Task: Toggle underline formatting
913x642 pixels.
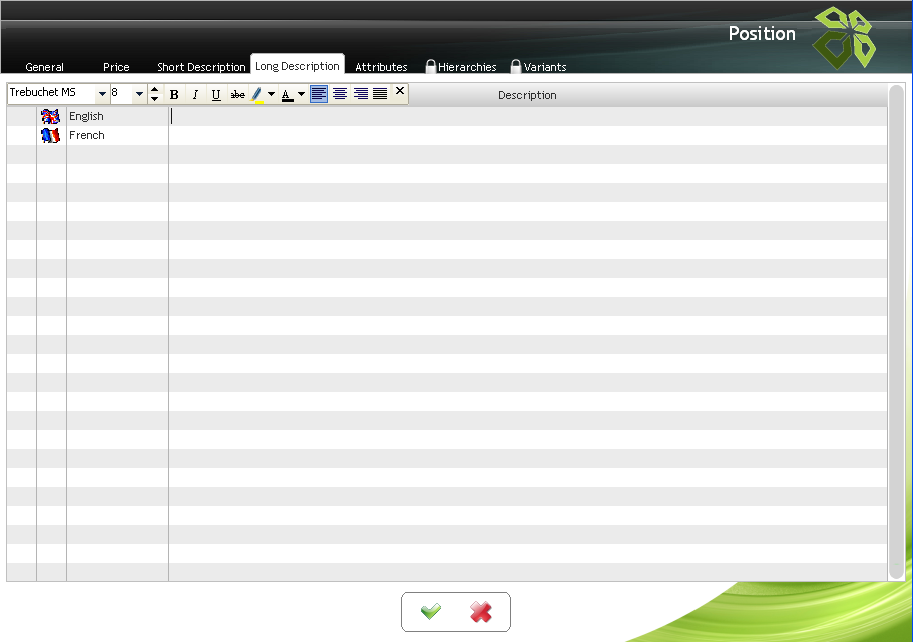Action: pos(216,94)
